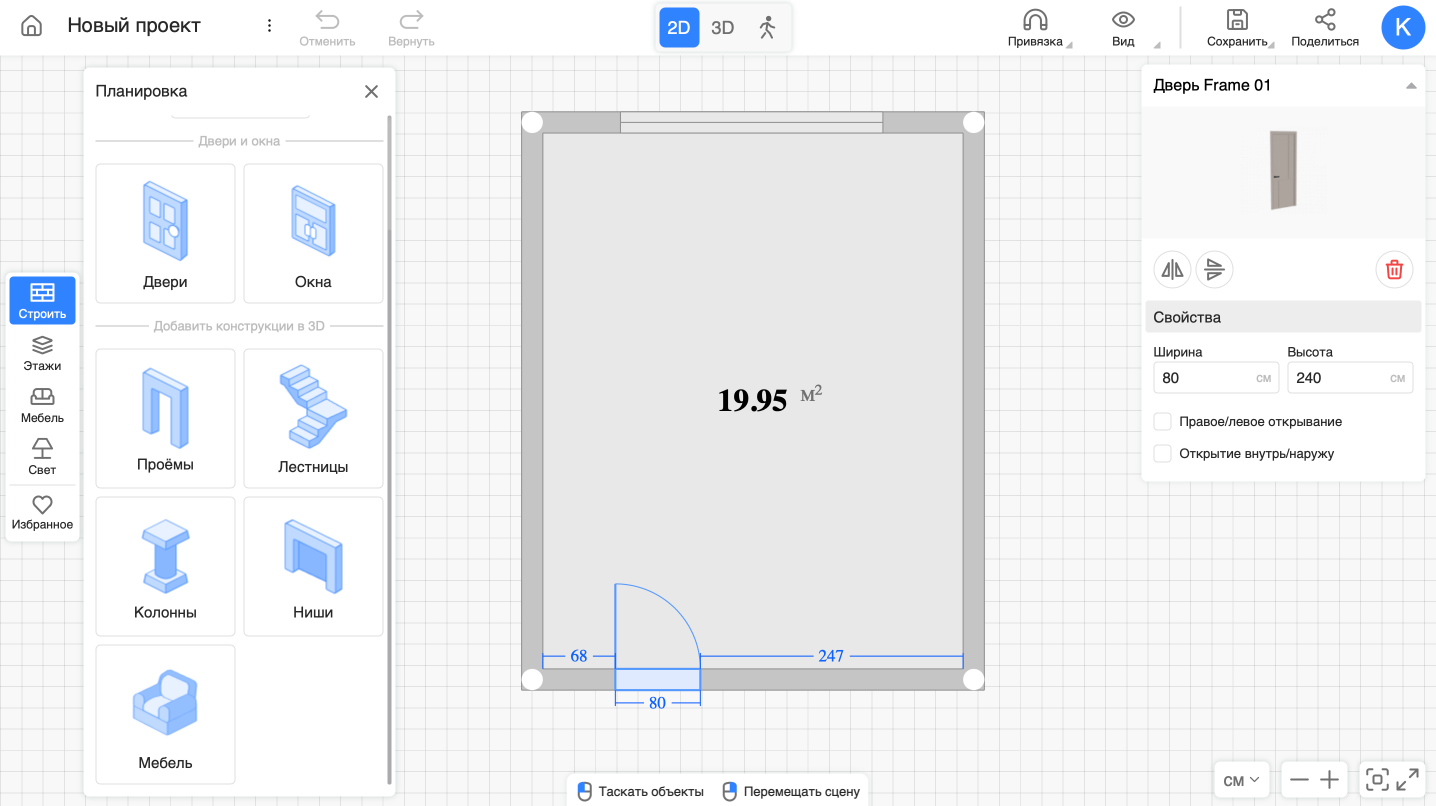Undo the last action with Отменить
The image size is (1436, 806).
(x=327, y=28)
